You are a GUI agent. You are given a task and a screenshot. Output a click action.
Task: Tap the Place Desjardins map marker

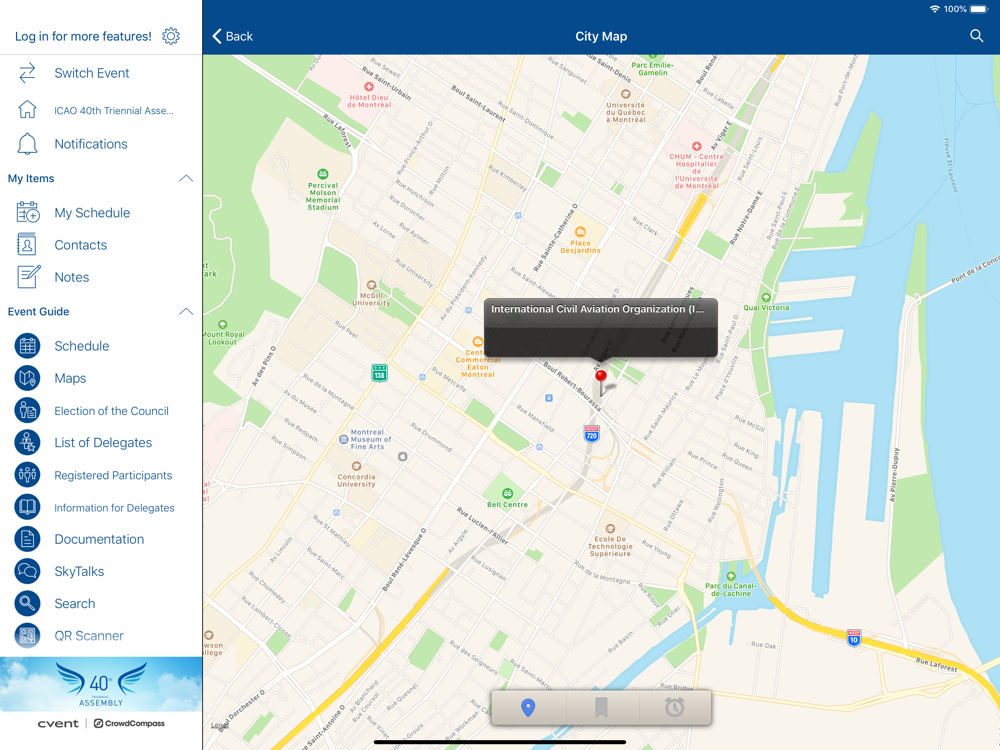[x=580, y=232]
